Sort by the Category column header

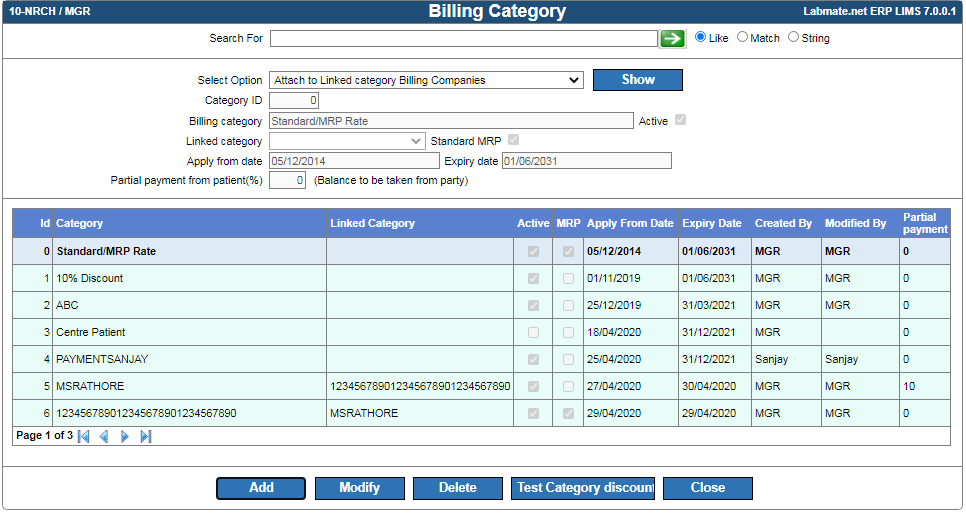[79, 224]
